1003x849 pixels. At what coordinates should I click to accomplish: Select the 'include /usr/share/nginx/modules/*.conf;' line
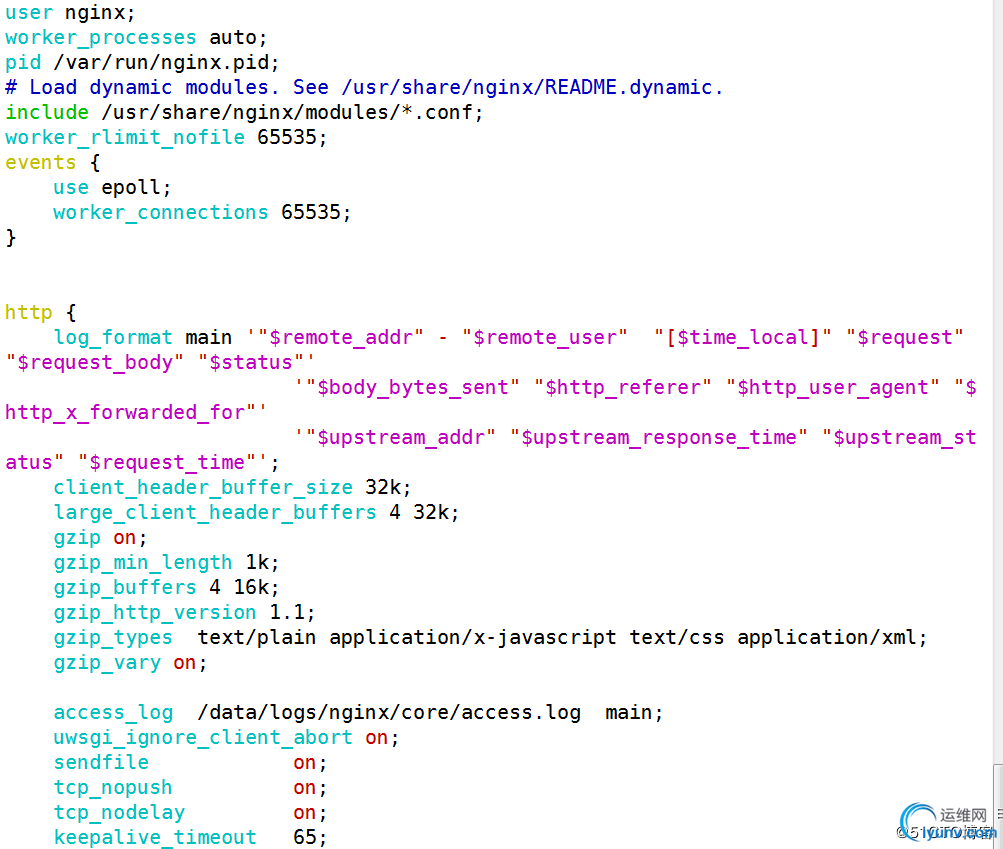point(244,112)
